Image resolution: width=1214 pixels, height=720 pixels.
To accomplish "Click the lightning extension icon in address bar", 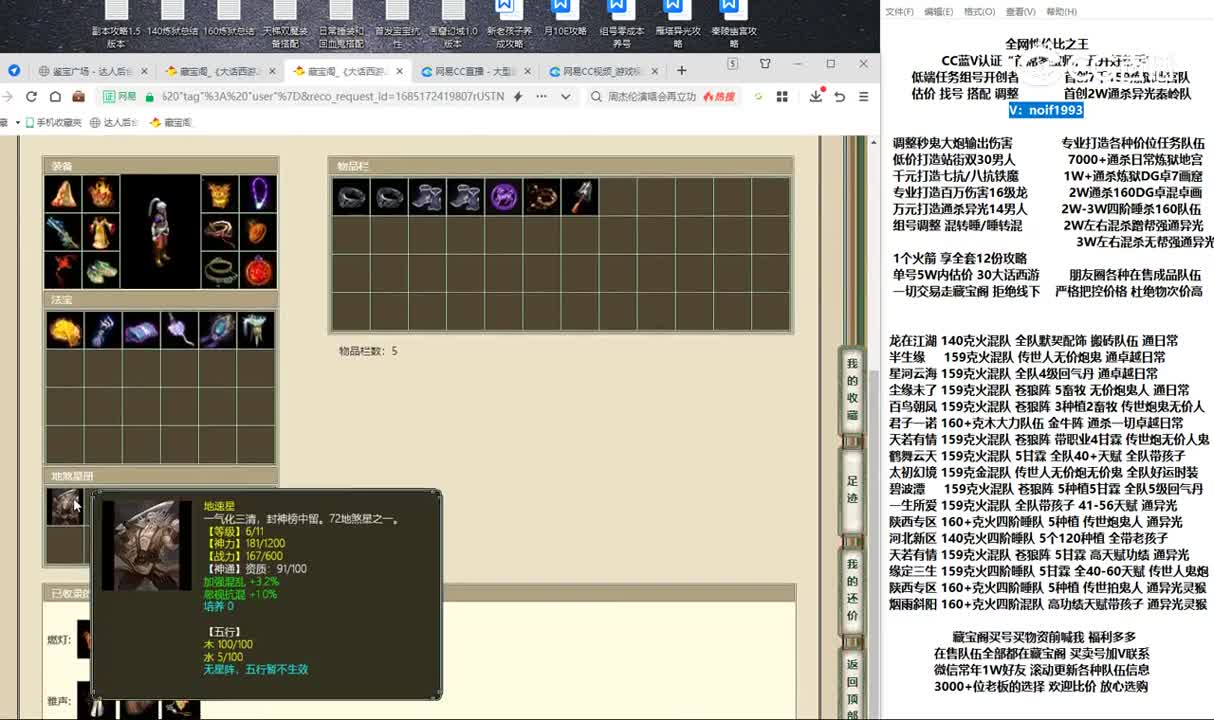I will click(519, 96).
